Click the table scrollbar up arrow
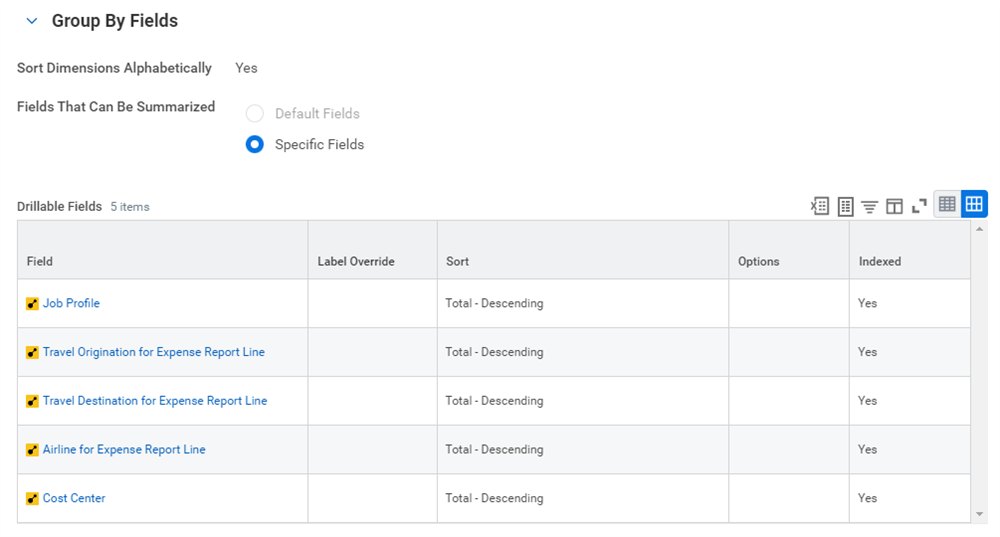 (980, 228)
